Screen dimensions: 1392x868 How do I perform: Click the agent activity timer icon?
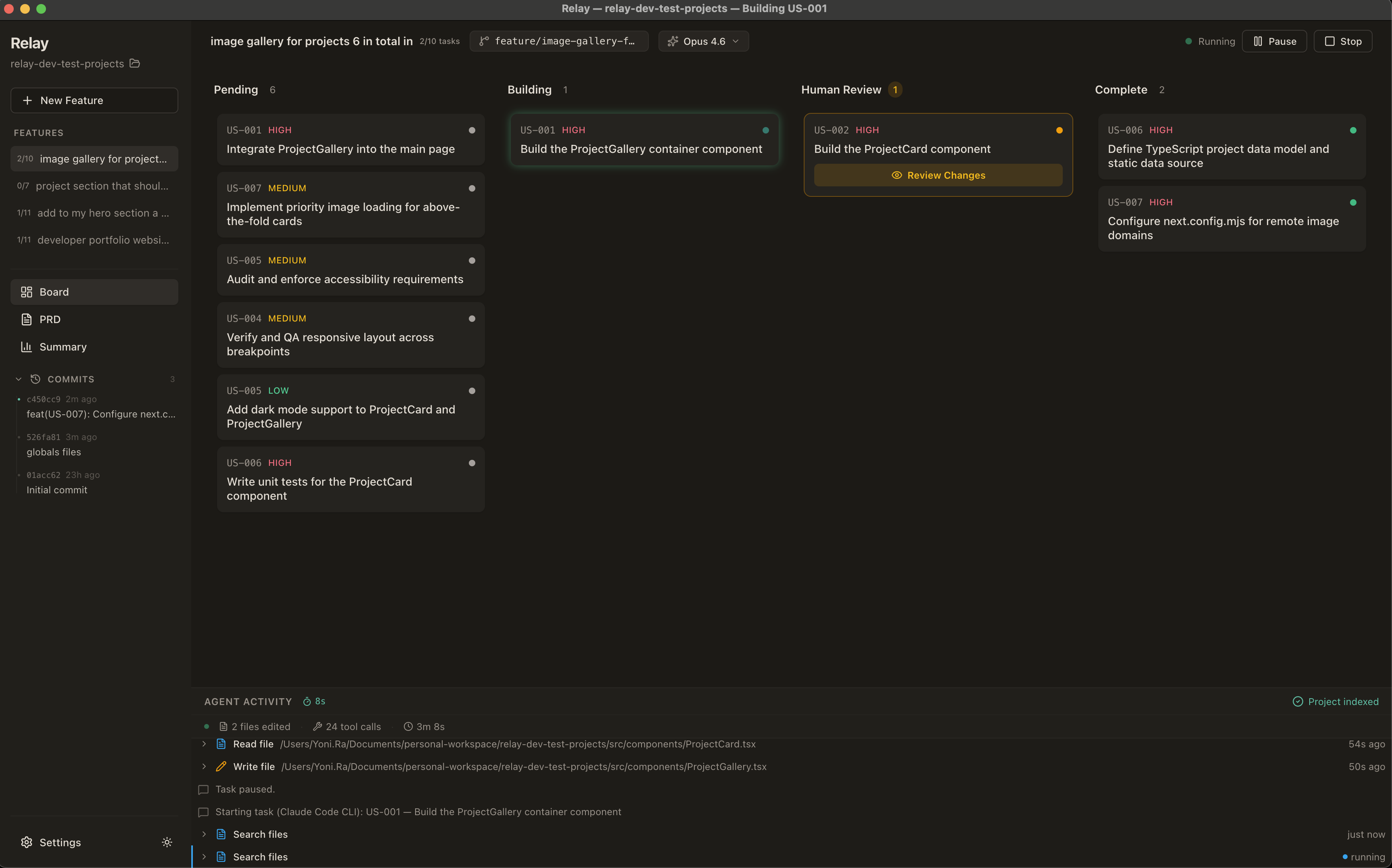point(307,701)
